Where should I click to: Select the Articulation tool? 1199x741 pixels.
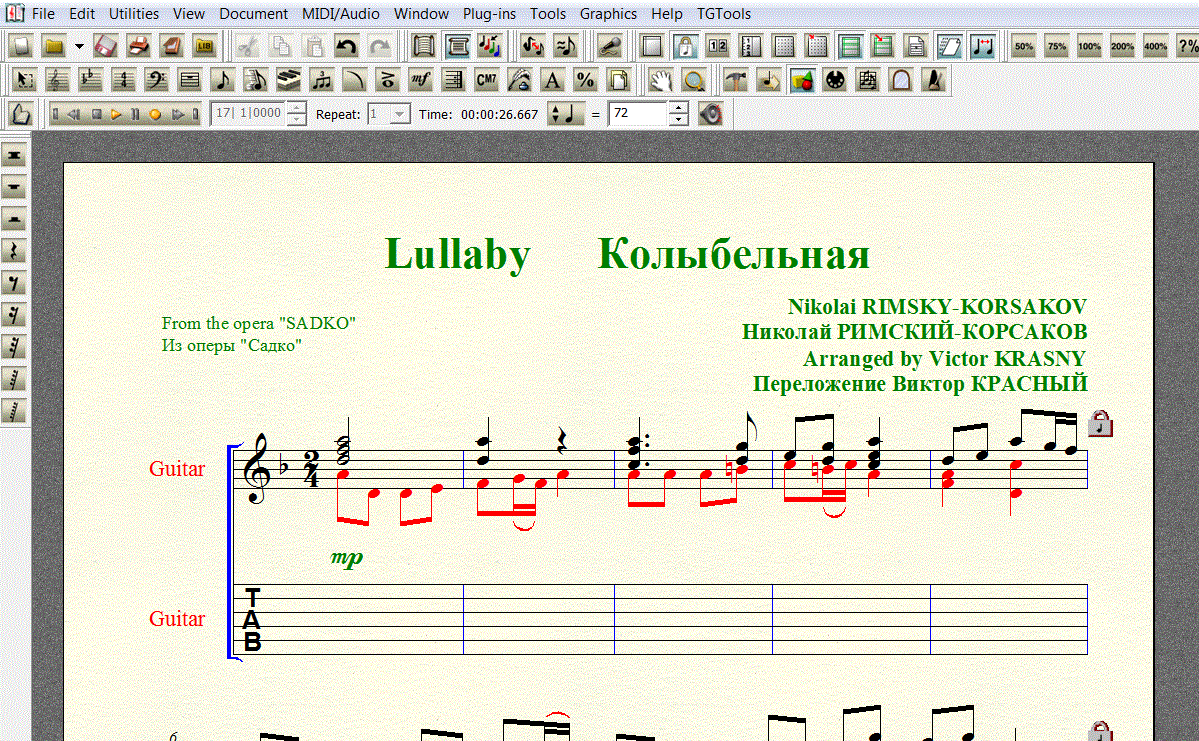[x=387, y=80]
